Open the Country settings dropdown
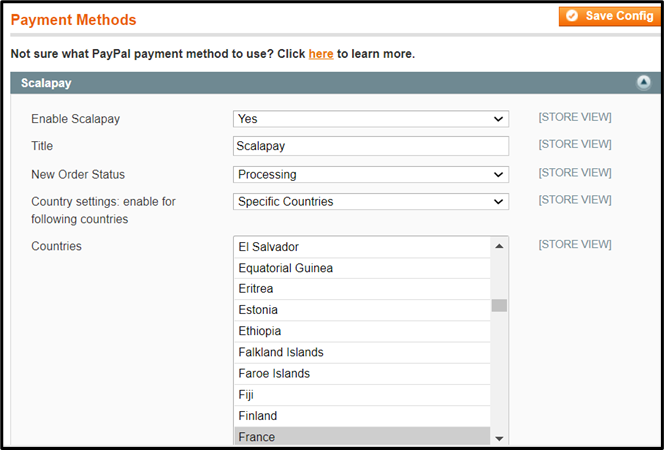The height and width of the screenshot is (450, 664). point(371,202)
